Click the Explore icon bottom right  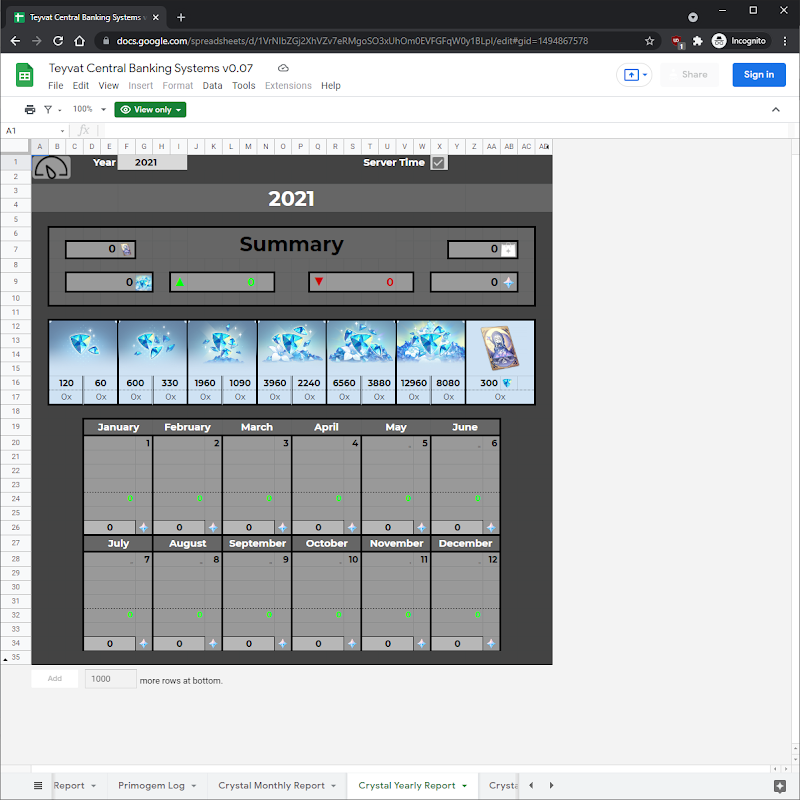tap(780, 786)
